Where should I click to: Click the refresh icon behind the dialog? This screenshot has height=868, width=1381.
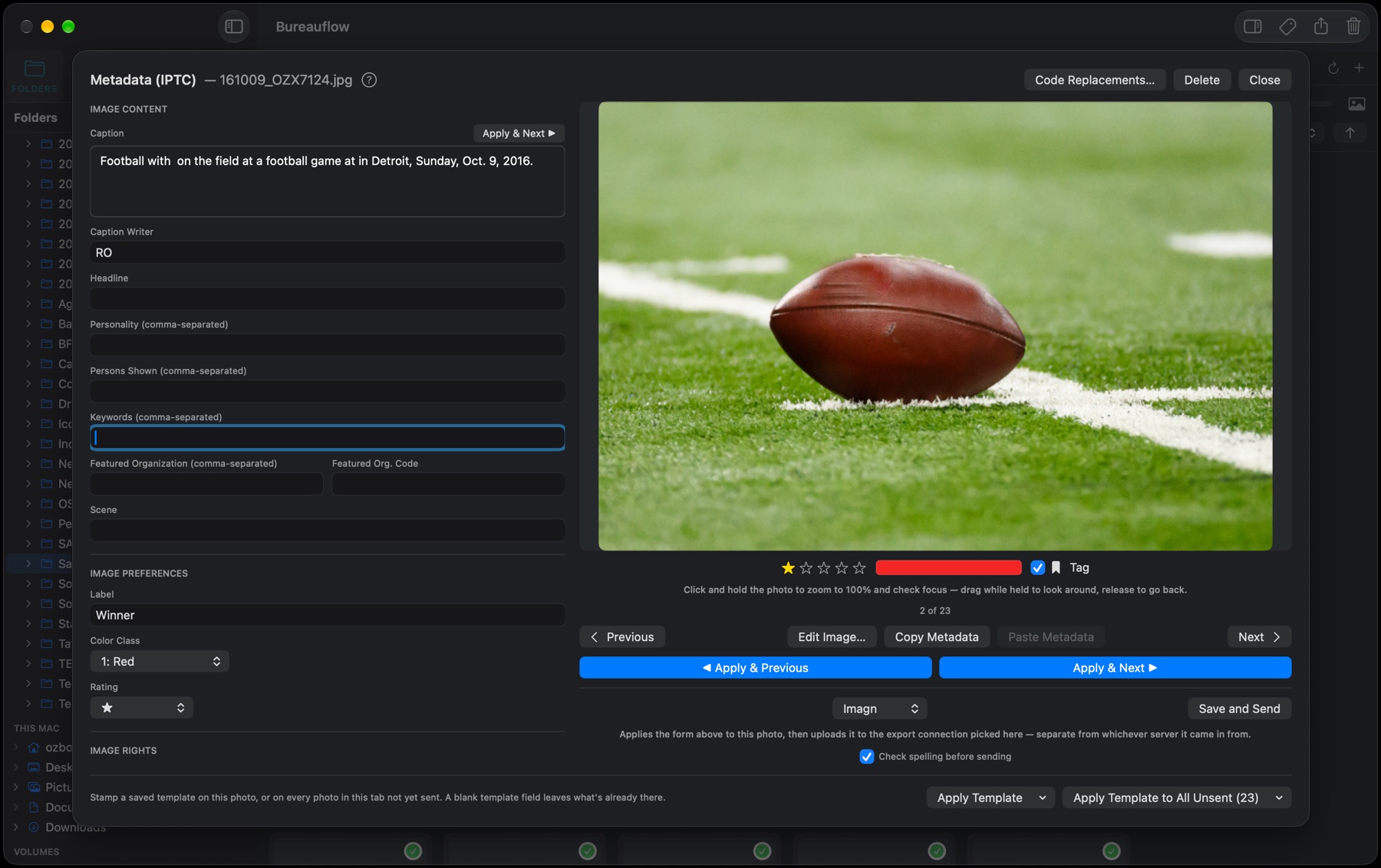pyautogui.click(x=1333, y=68)
